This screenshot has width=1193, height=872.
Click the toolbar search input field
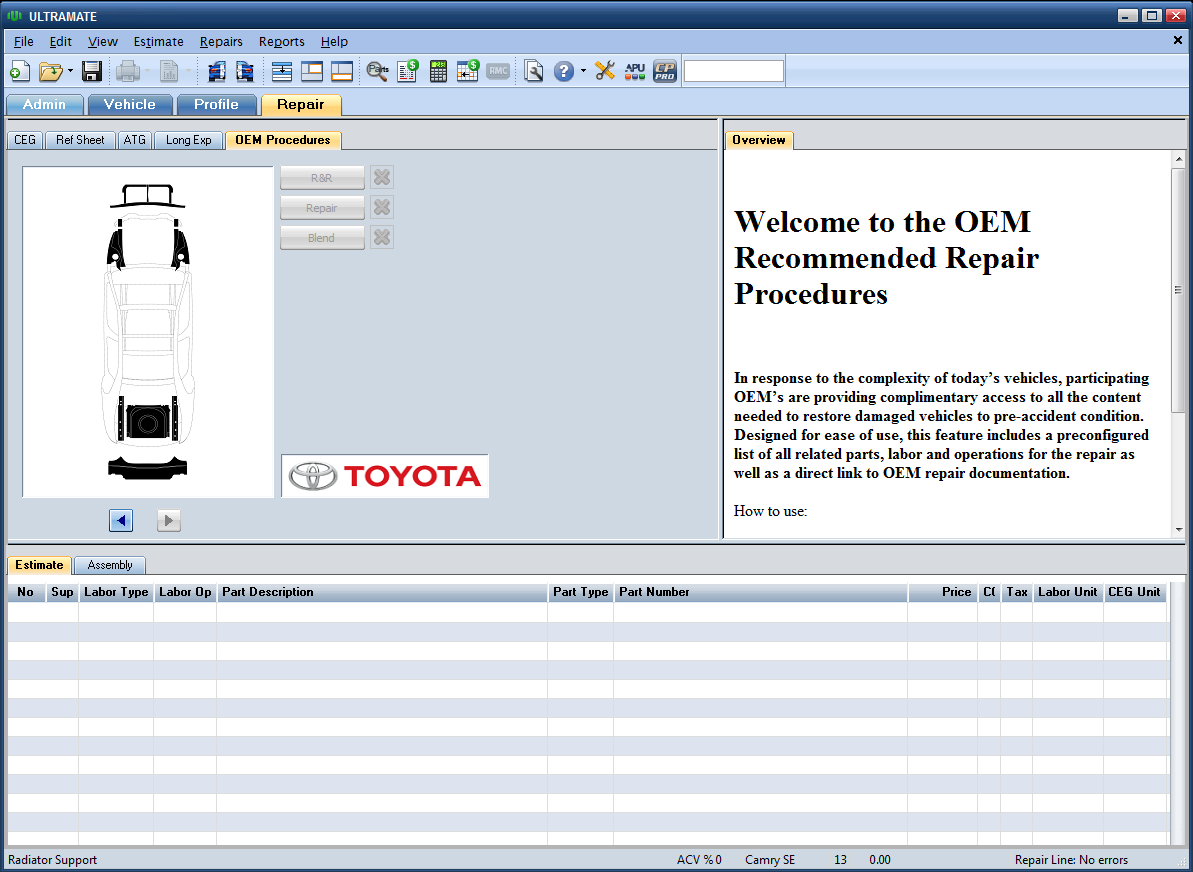click(x=733, y=71)
